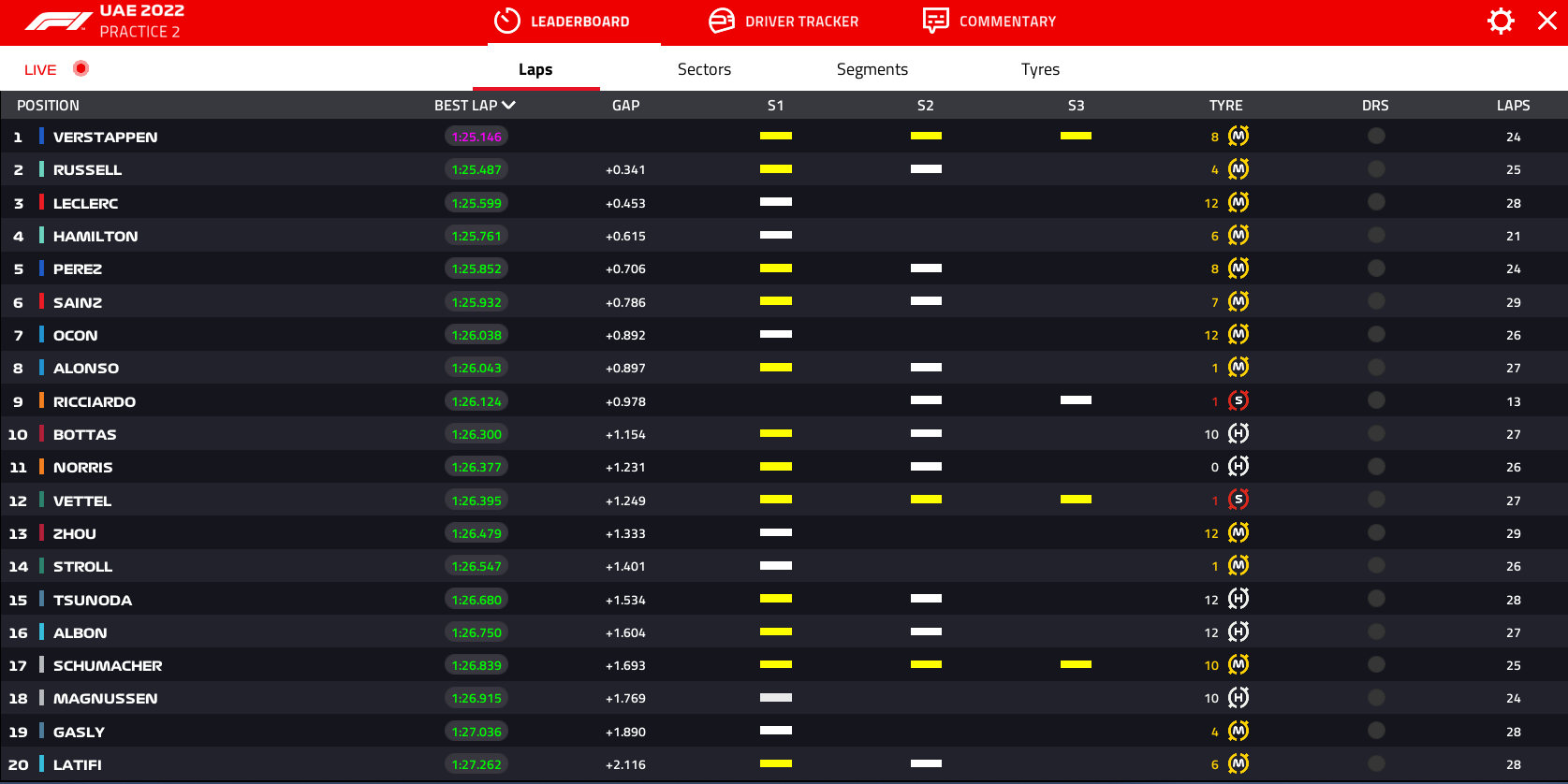Click Ricciardo's soft tyre icon

pyautogui.click(x=1238, y=400)
